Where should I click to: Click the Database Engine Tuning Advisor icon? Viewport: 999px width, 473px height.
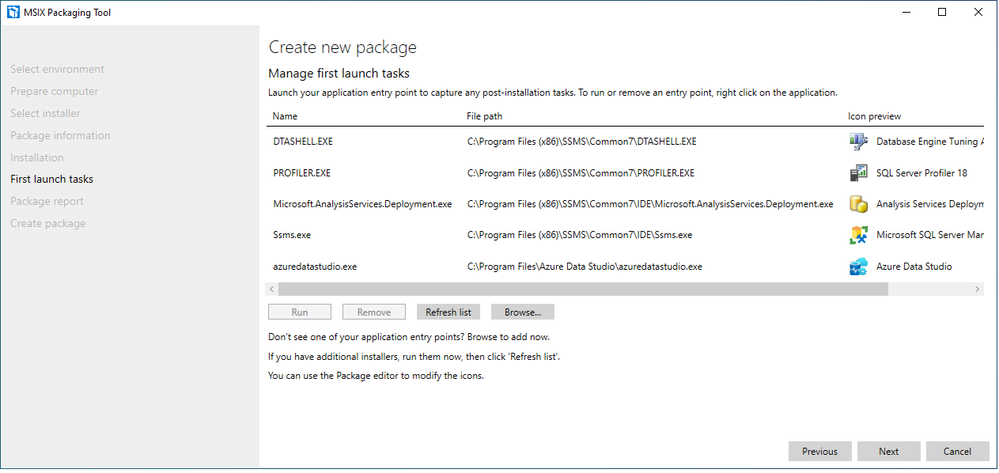858,142
